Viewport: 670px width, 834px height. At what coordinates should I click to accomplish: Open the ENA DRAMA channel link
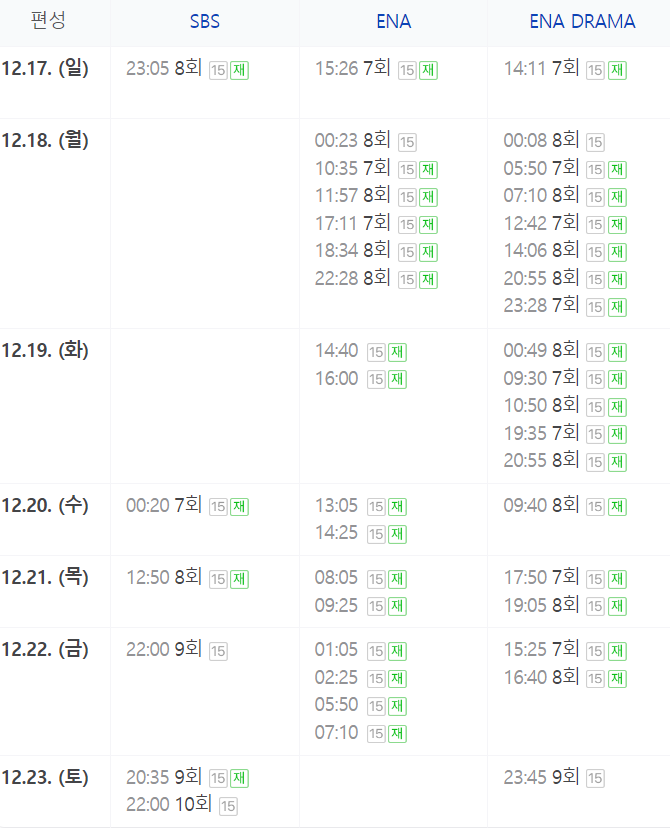point(582,22)
